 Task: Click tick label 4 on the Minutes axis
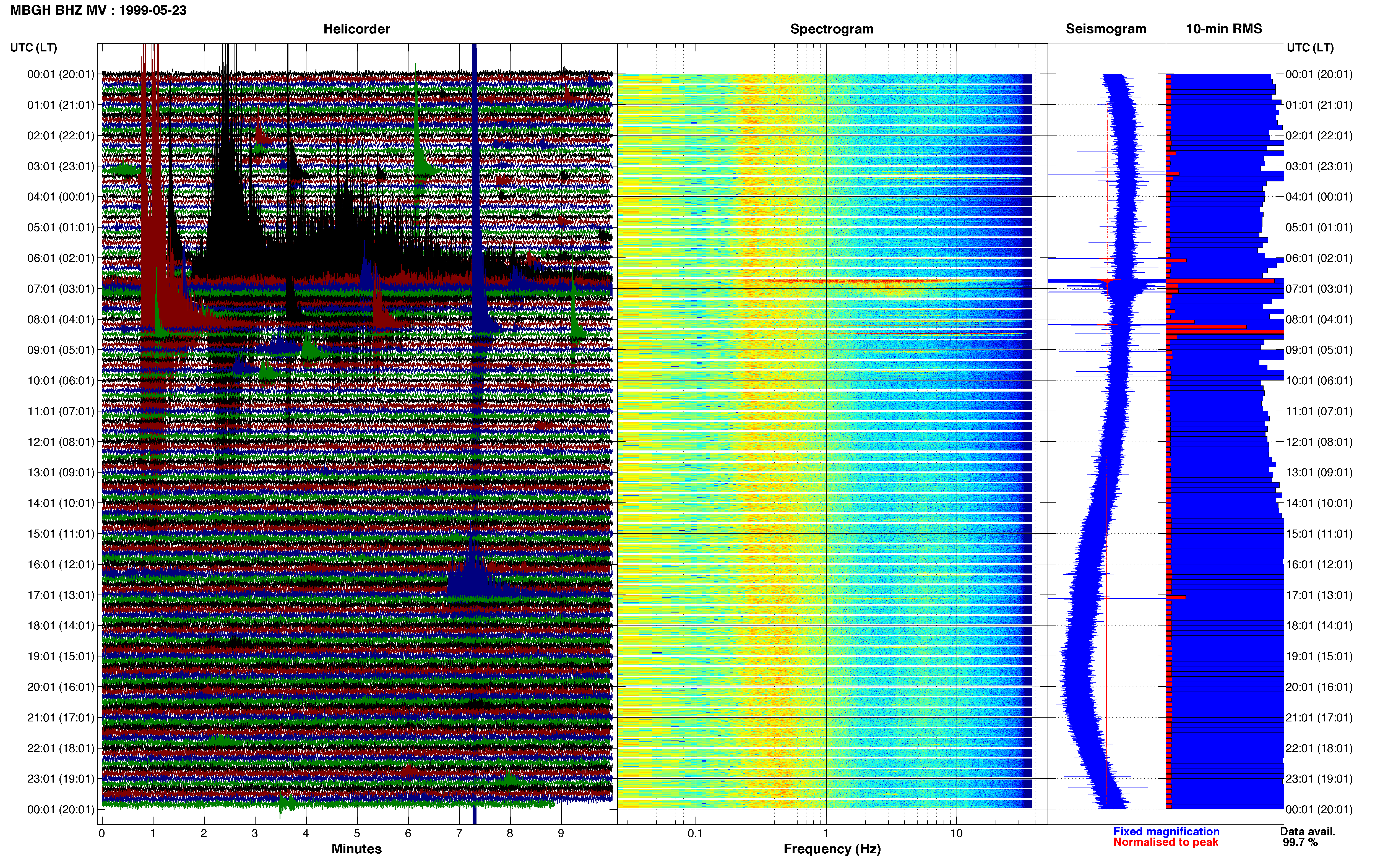[306, 833]
